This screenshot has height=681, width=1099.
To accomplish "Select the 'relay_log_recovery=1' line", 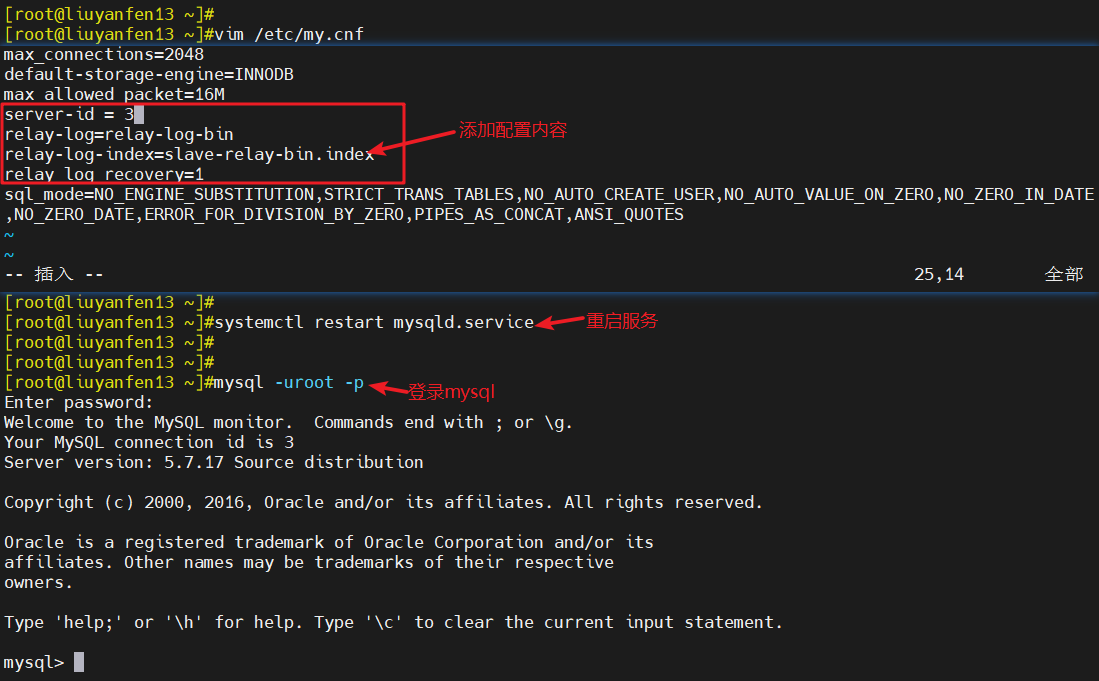I will [104, 174].
